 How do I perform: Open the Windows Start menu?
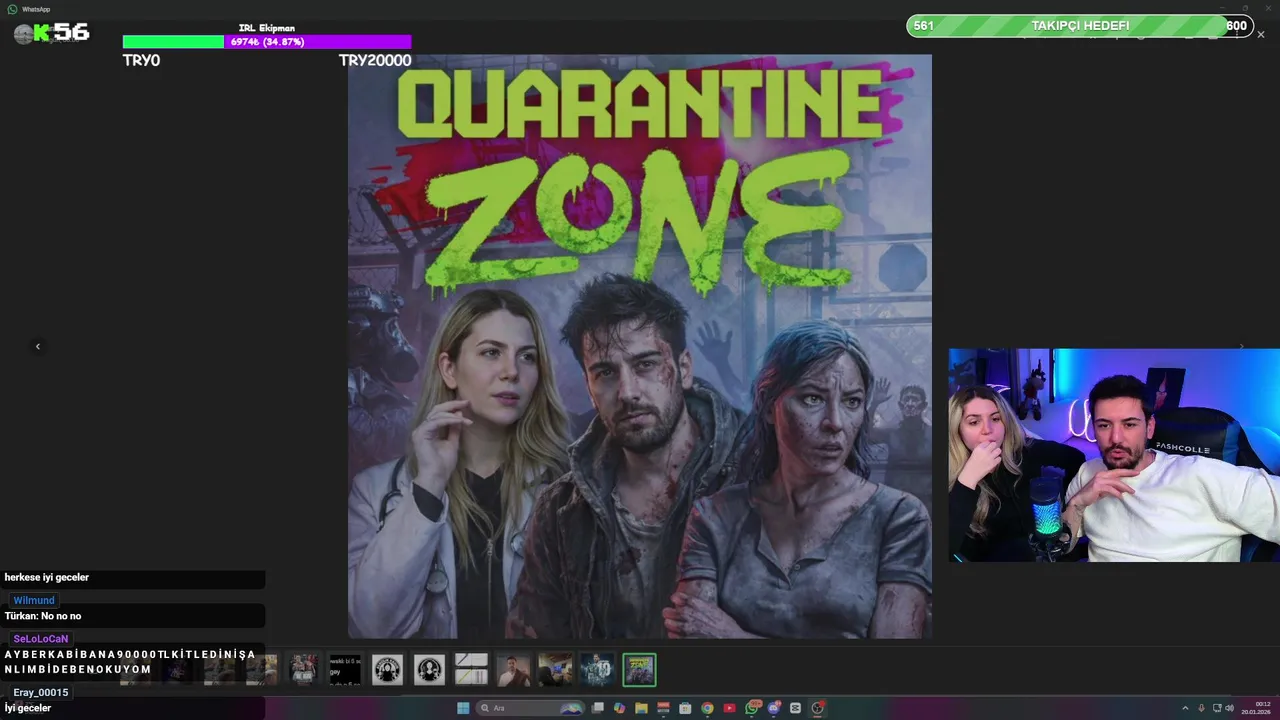[463, 708]
